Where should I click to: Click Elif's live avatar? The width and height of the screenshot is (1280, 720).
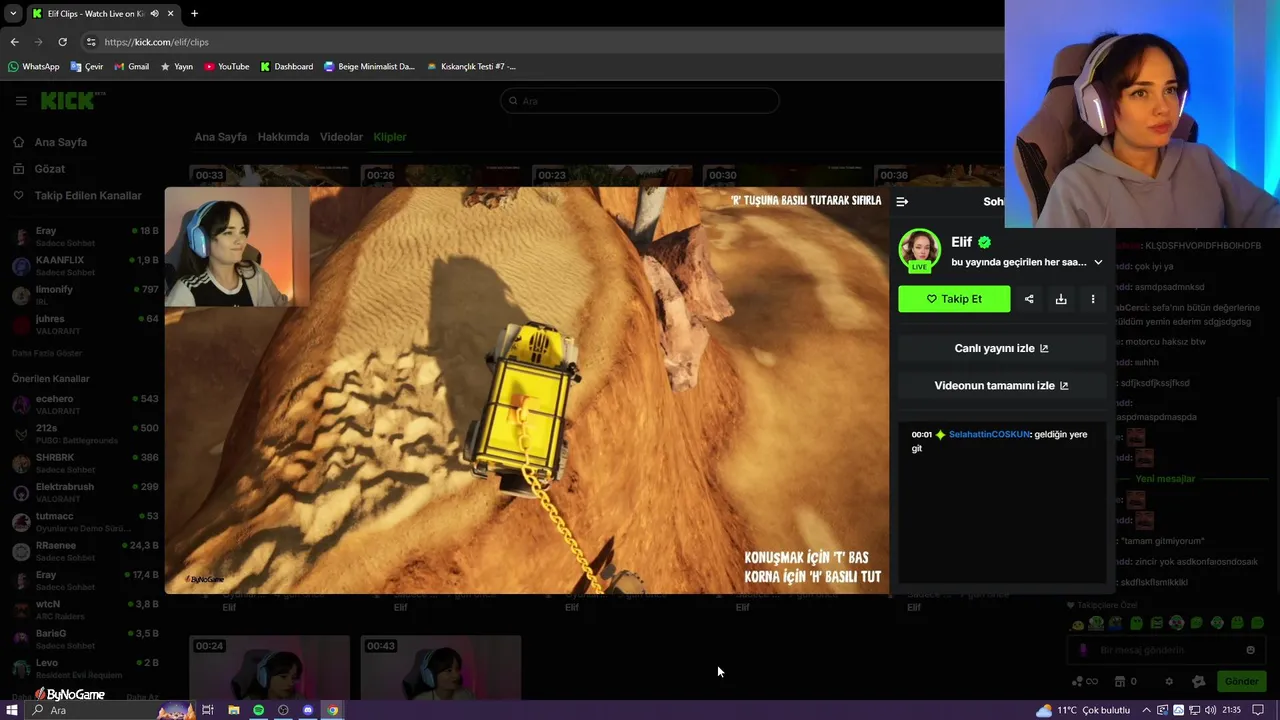coord(919,250)
